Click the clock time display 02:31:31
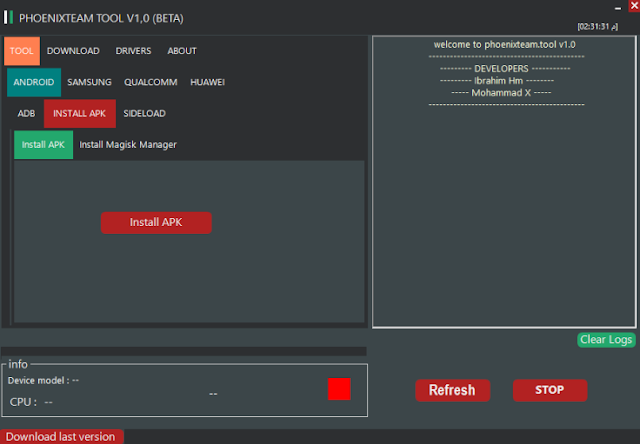640x444 pixels. click(x=598, y=27)
